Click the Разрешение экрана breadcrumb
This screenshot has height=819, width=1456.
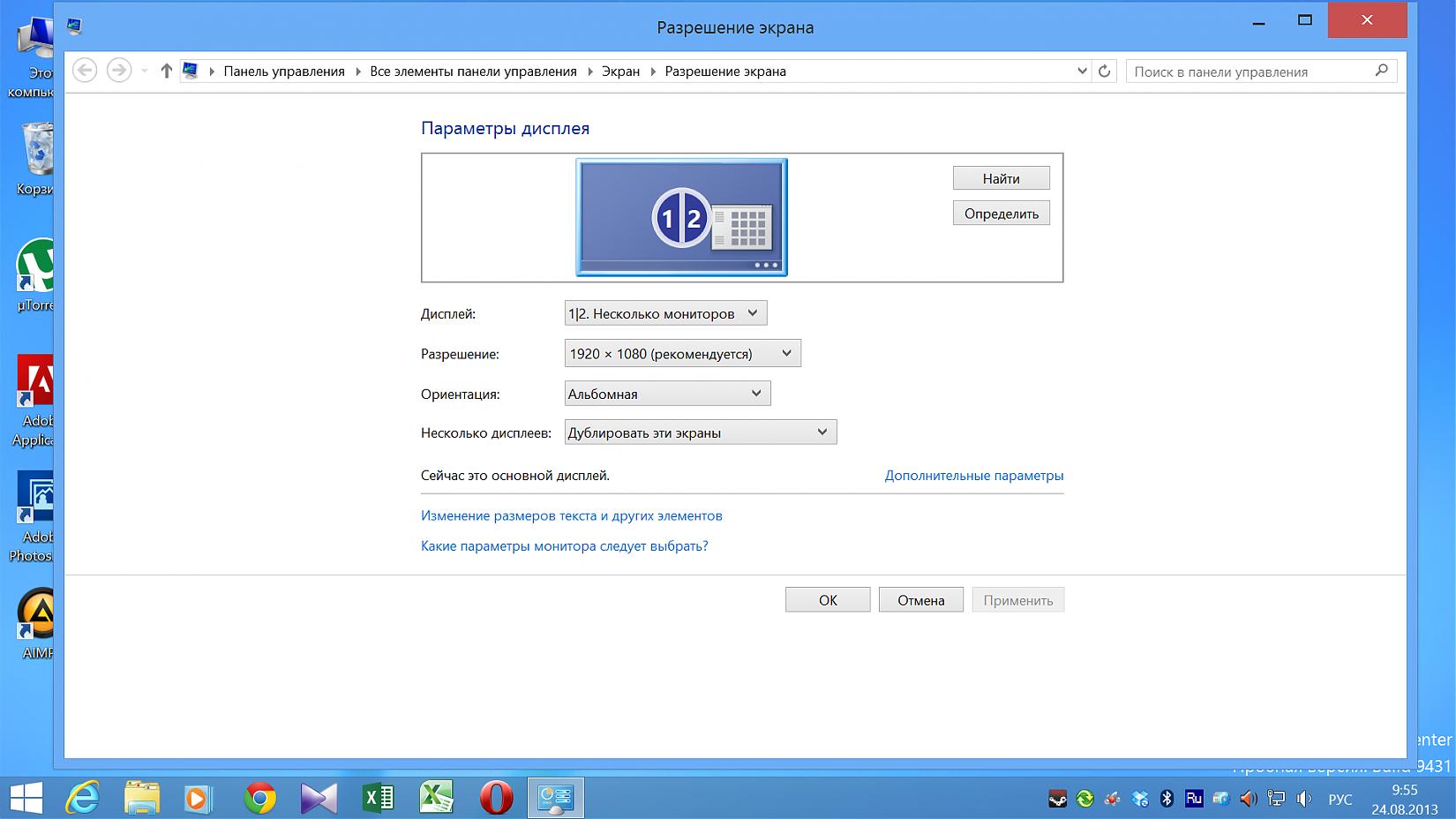725,71
